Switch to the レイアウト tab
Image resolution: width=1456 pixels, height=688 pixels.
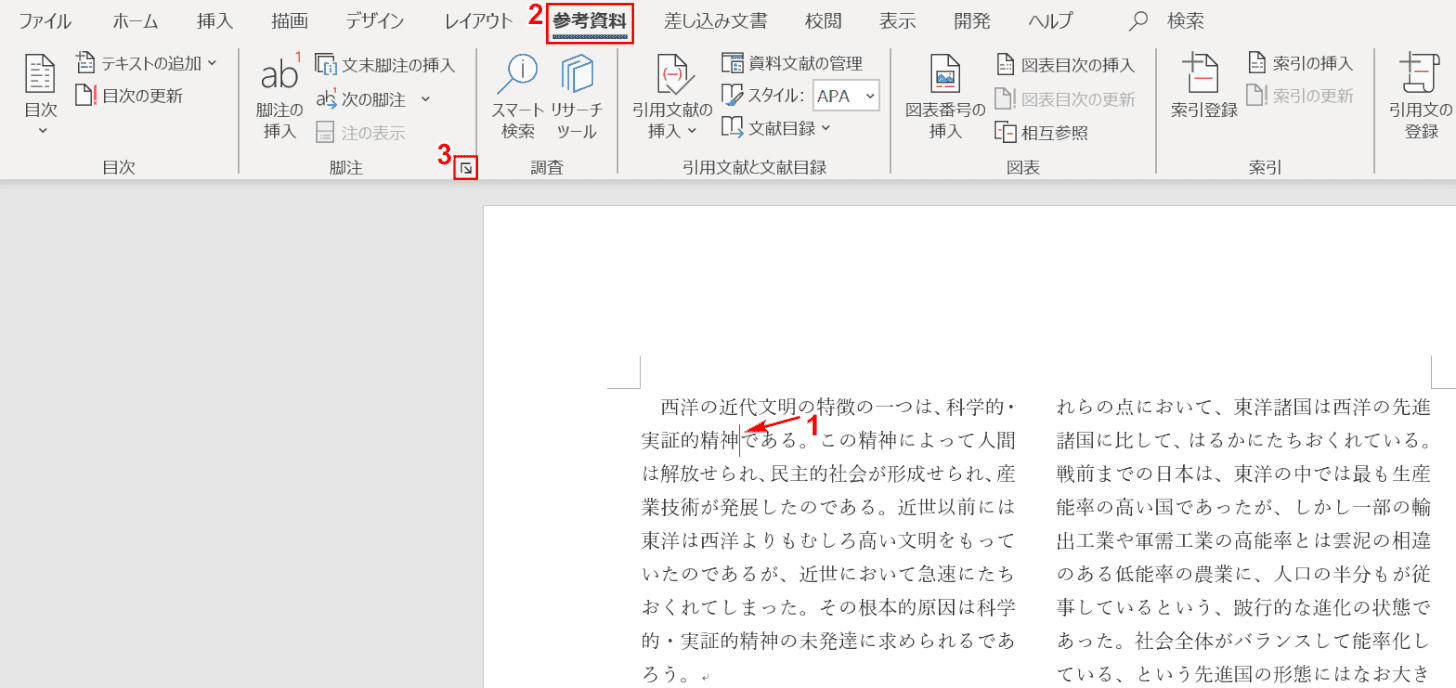[478, 20]
